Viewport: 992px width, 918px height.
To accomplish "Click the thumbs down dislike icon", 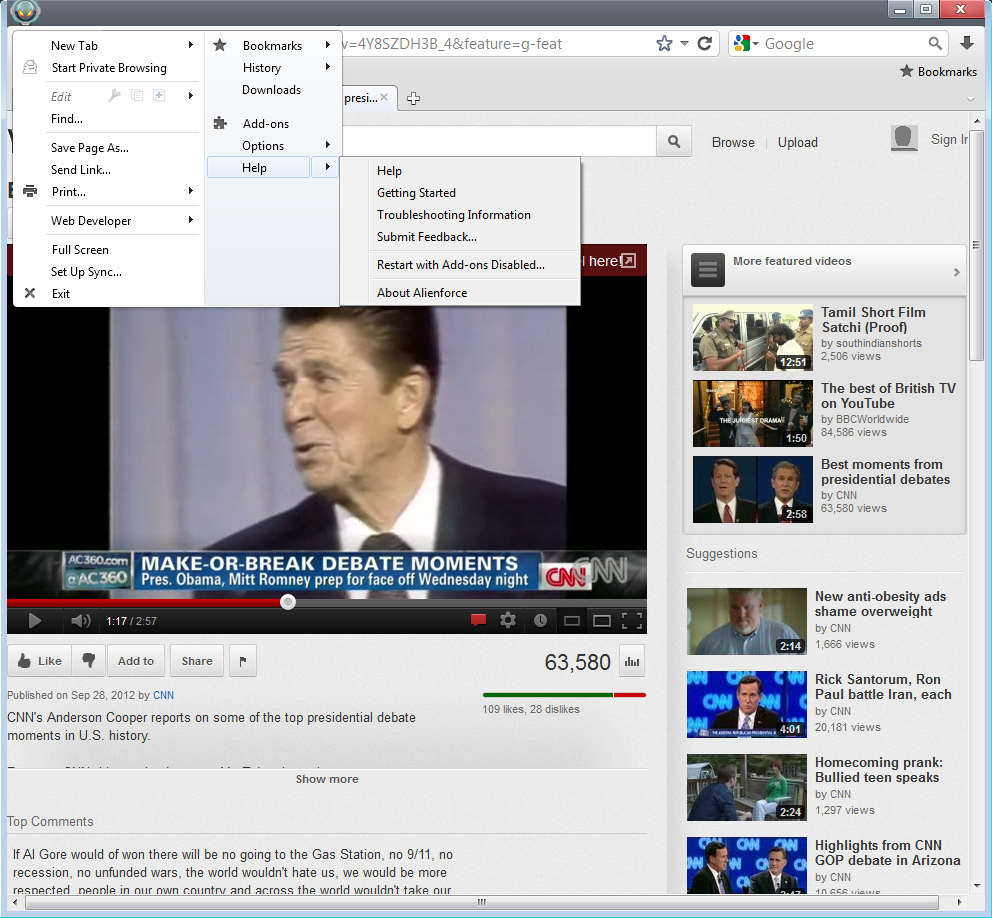I will [x=90, y=660].
